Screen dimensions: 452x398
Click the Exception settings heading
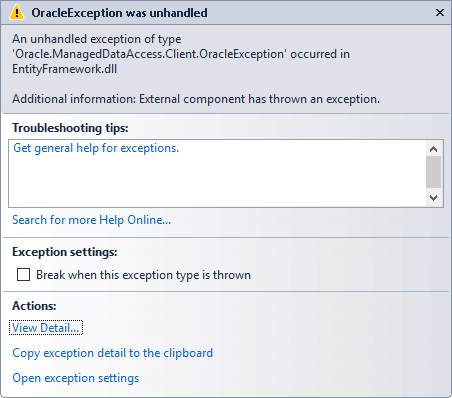65,252
